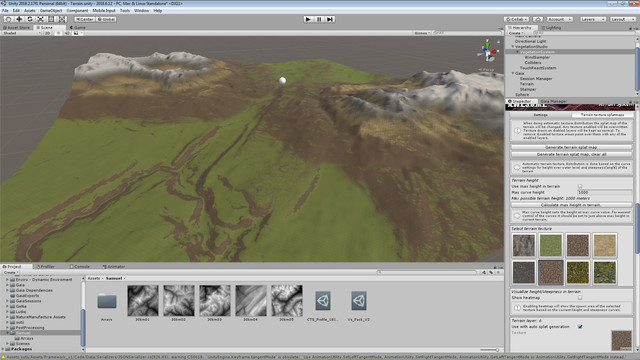Open the Packages folder in Project tree
The image size is (640, 360).
21,349
